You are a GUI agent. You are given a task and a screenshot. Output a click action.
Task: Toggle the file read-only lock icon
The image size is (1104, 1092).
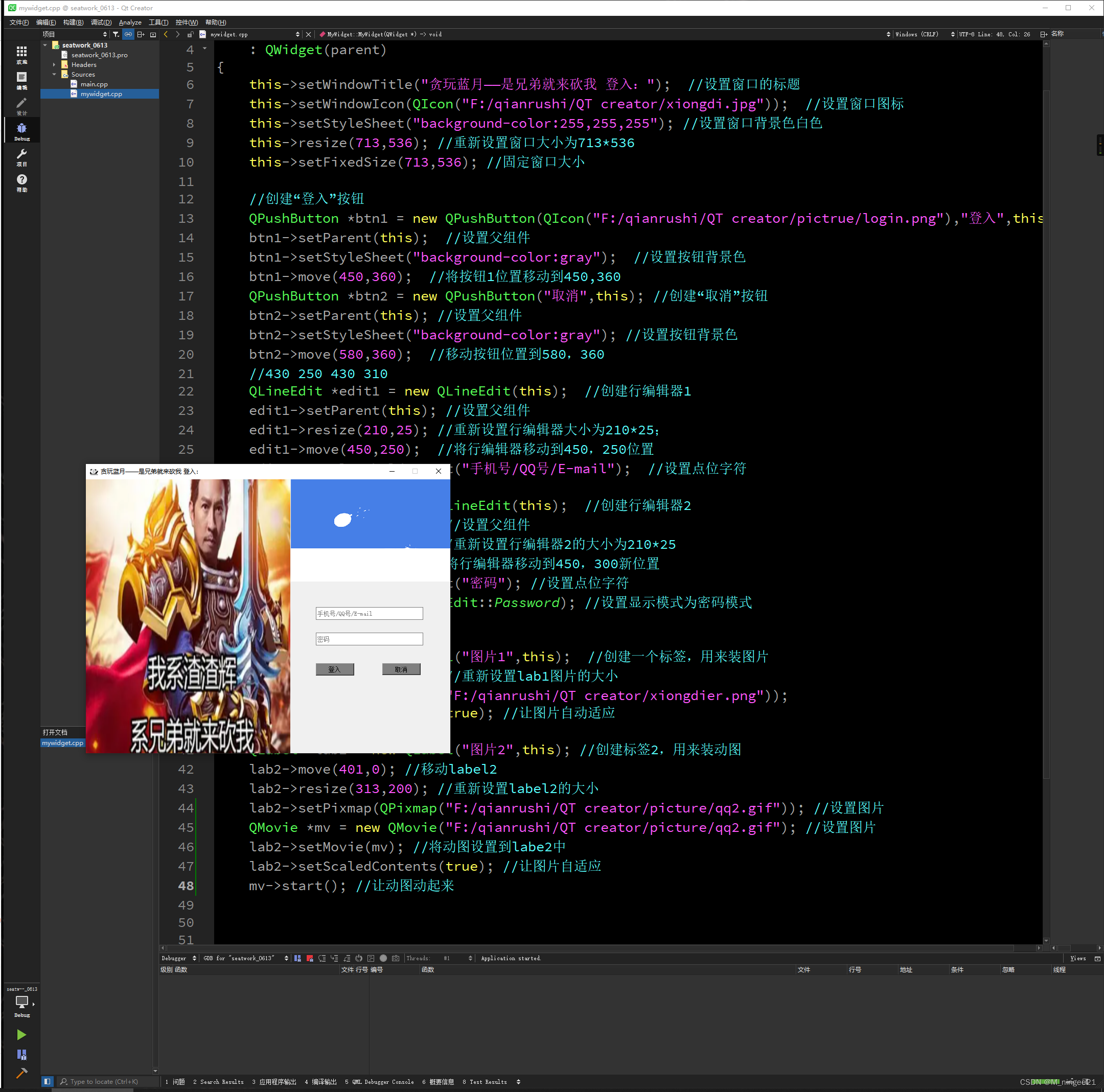point(190,34)
